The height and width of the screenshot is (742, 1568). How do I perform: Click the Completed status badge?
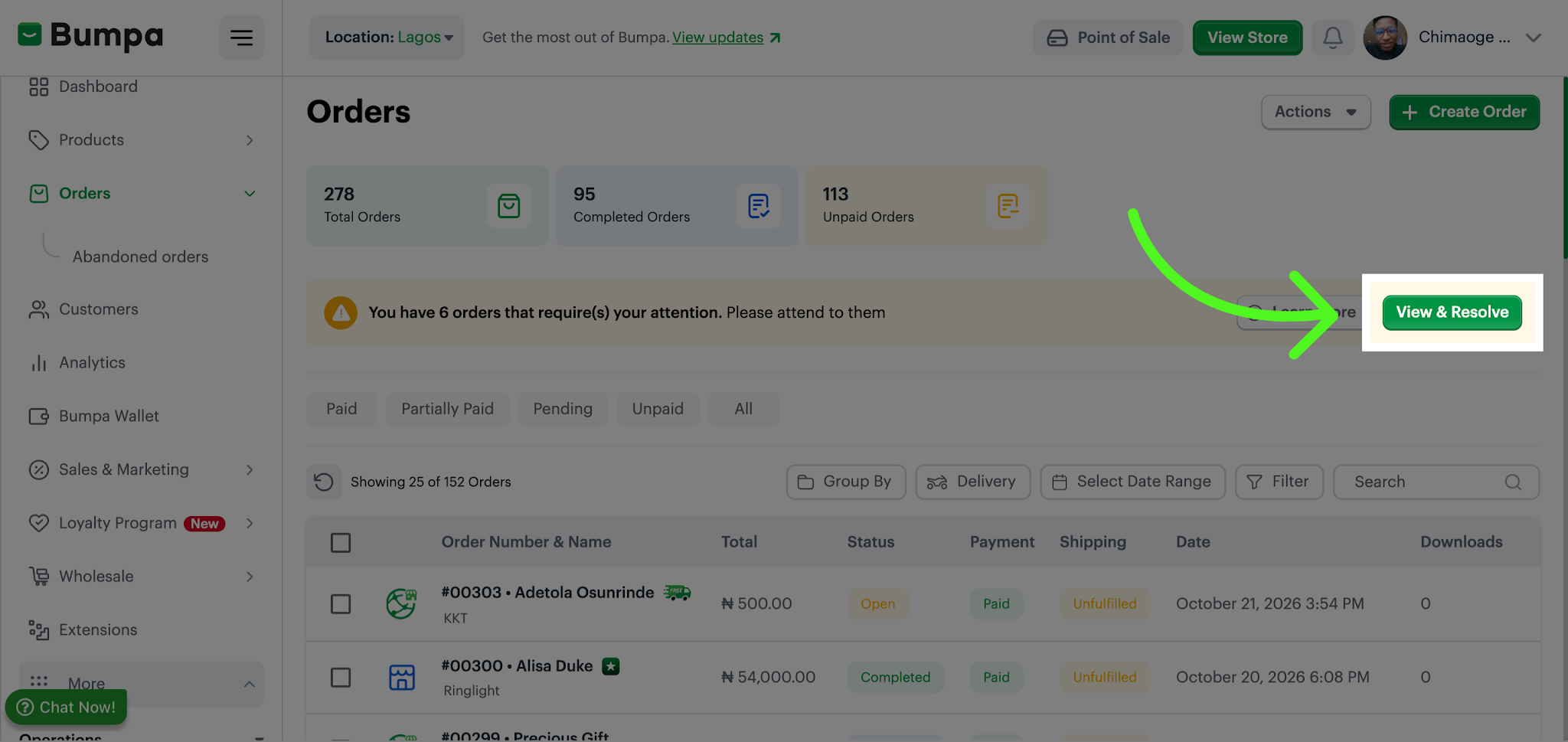click(895, 678)
